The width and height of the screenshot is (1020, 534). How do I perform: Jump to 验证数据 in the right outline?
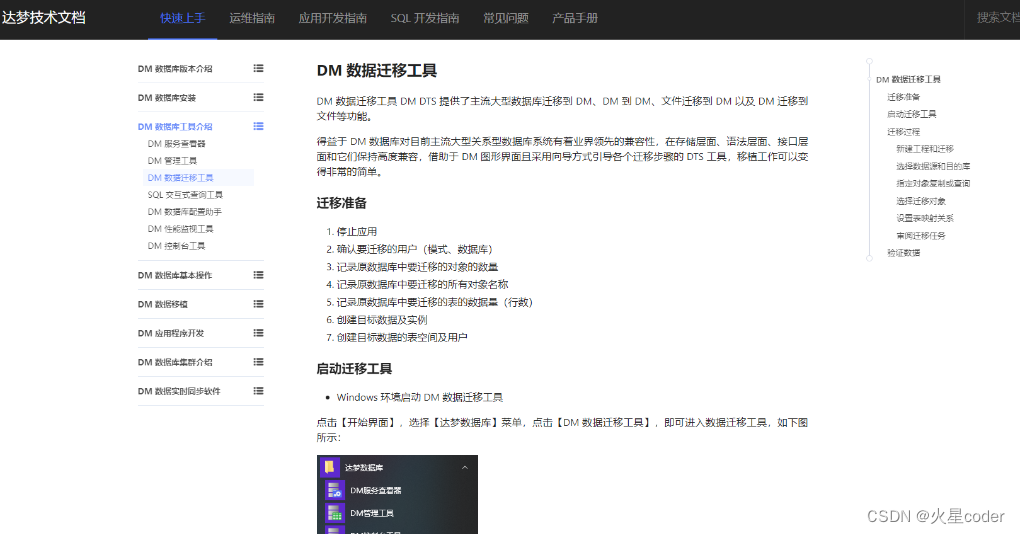(904, 253)
